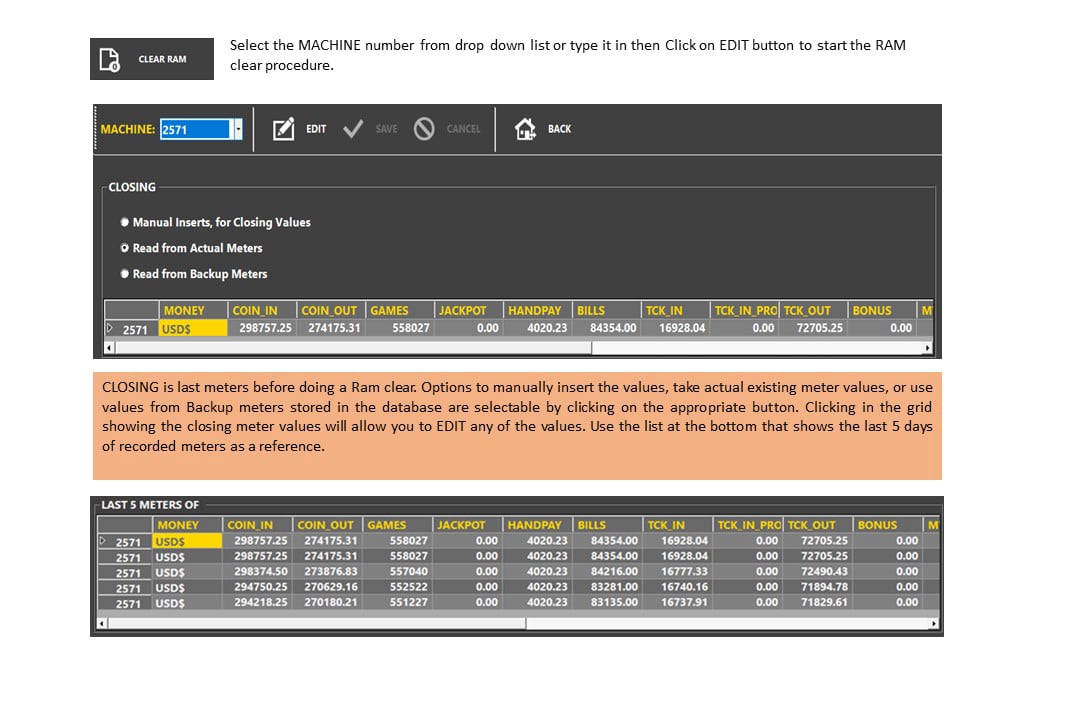The image size is (1070, 720).
Task: Click the Back home icon
Action: pos(525,128)
